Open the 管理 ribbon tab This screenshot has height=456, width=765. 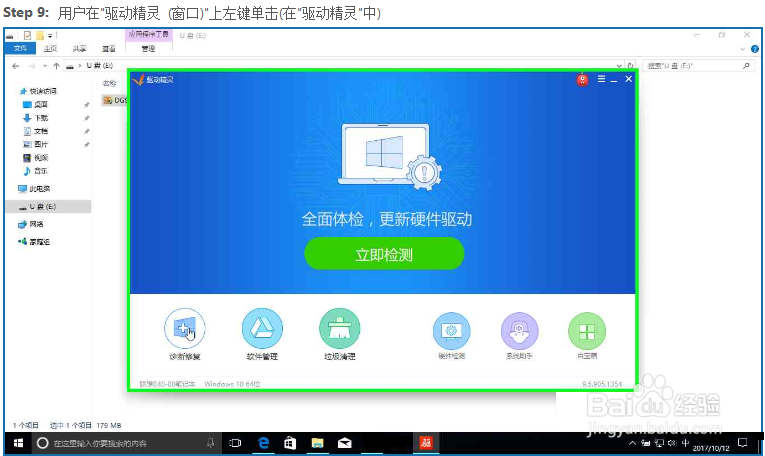[x=148, y=48]
